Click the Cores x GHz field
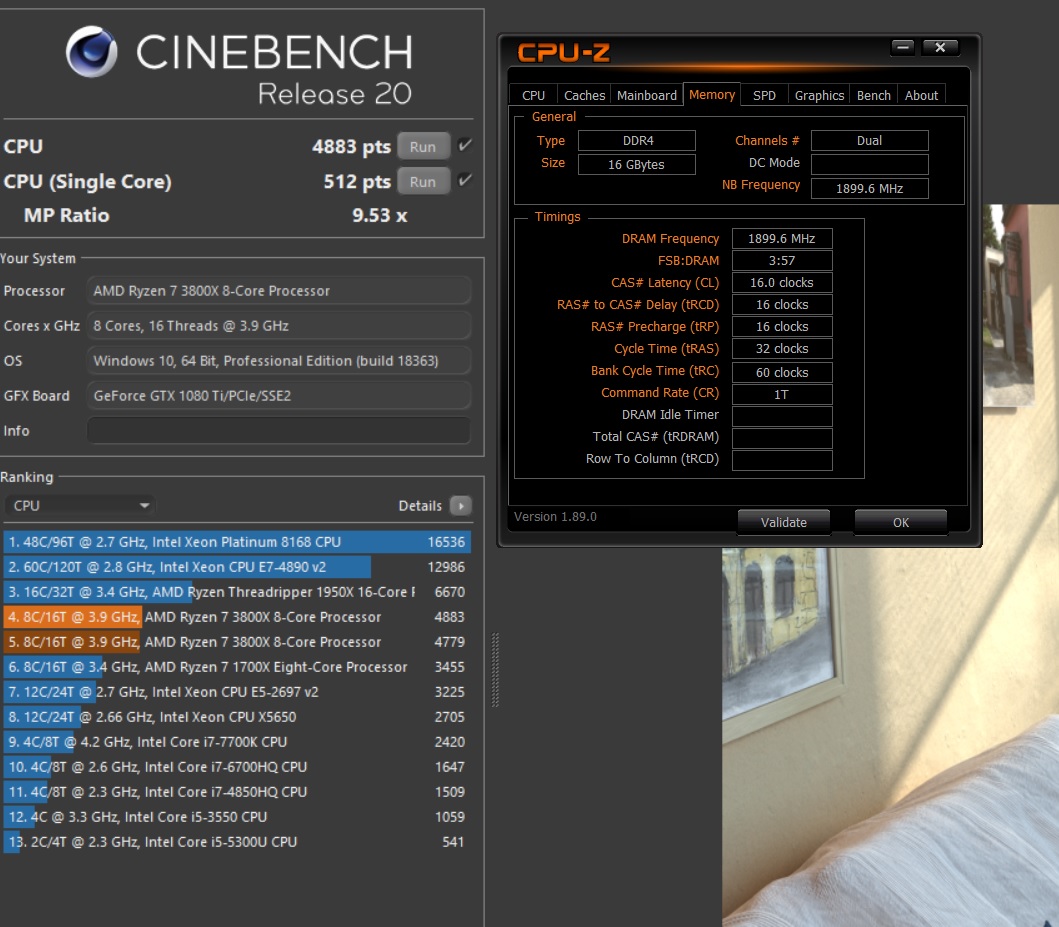1059x927 pixels. click(x=279, y=326)
